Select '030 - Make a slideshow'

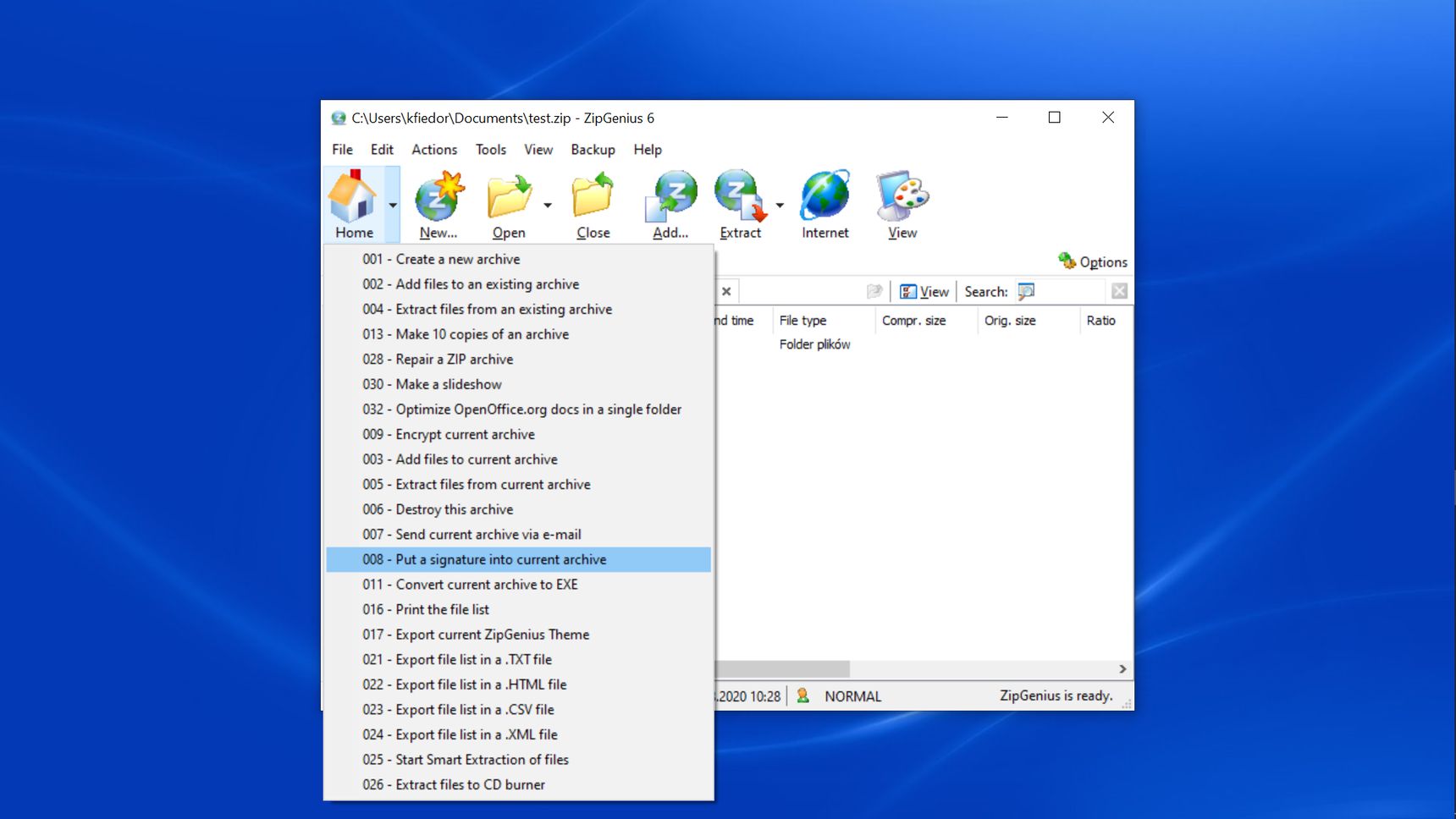point(518,384)
